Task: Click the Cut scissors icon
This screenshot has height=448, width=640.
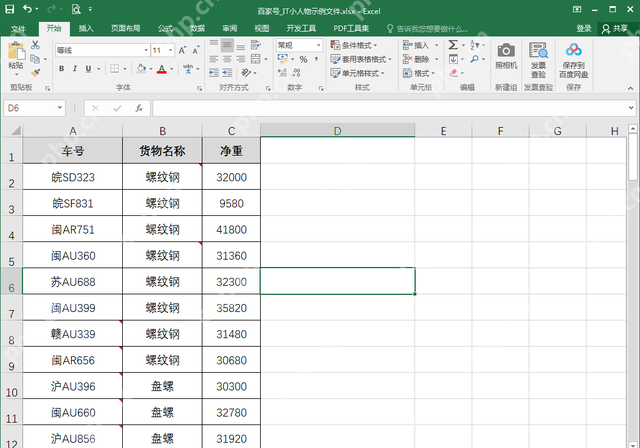Action: coord(35,45)
